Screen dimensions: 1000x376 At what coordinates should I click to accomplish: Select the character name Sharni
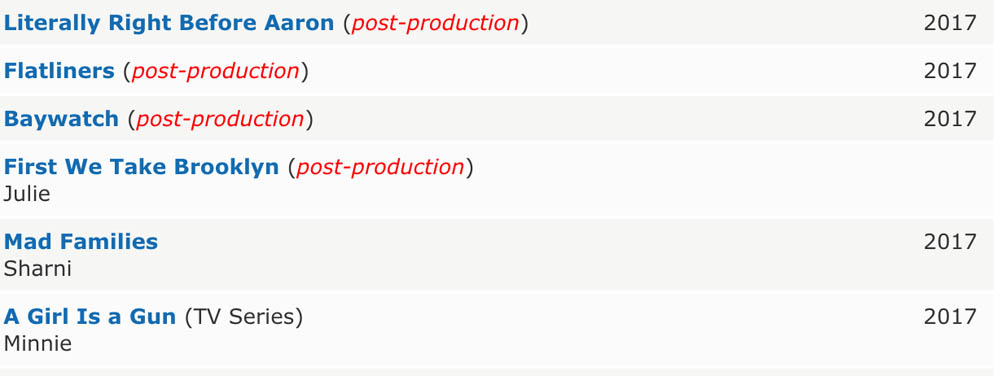point(38,269)
